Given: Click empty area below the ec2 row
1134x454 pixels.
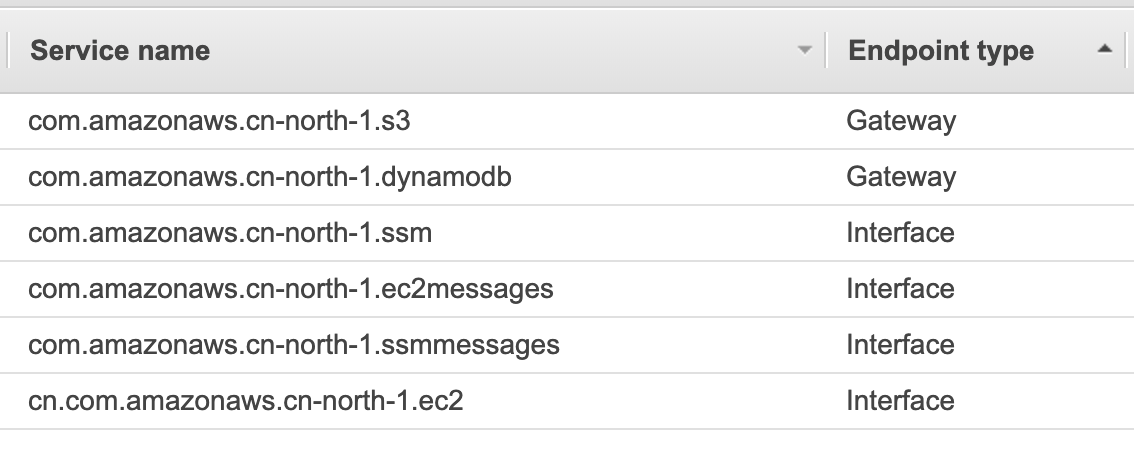Looking at the screenshot, I should 567,442.
